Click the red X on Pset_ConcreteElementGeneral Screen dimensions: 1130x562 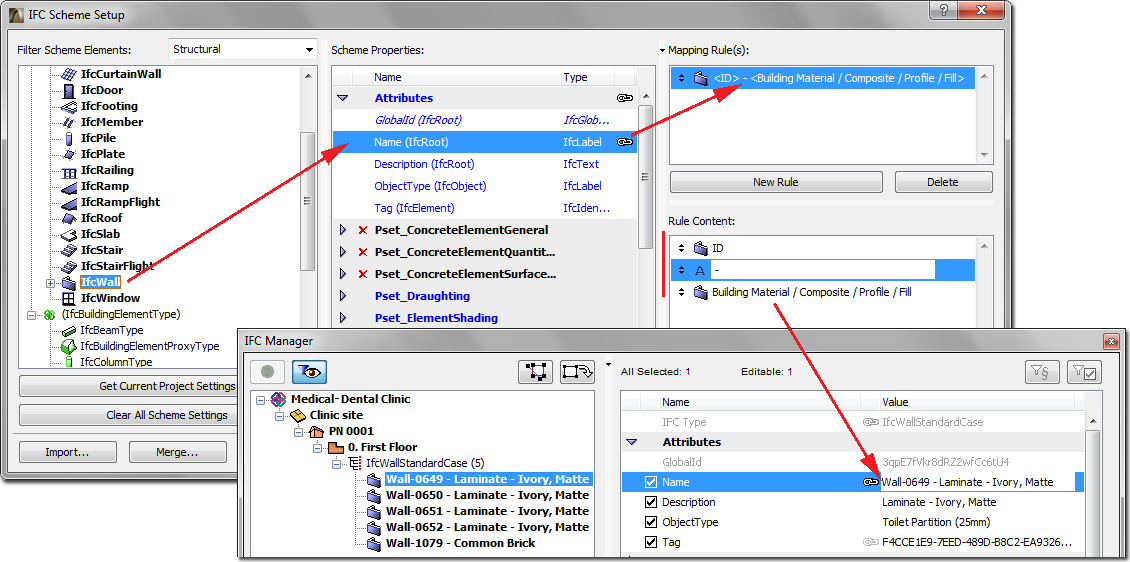click(362, 230)
